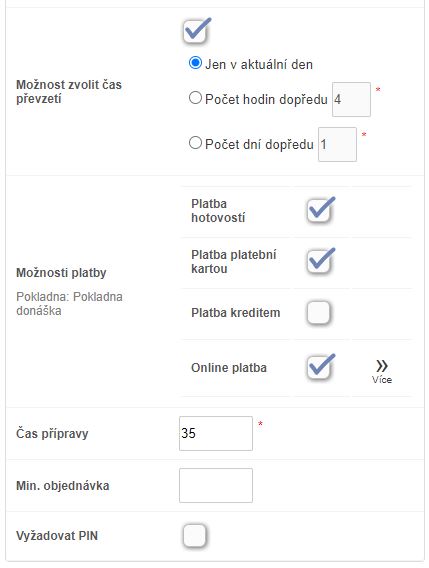
Task: Click the 'Jen v aktuální den' label text
Action: 259,64
